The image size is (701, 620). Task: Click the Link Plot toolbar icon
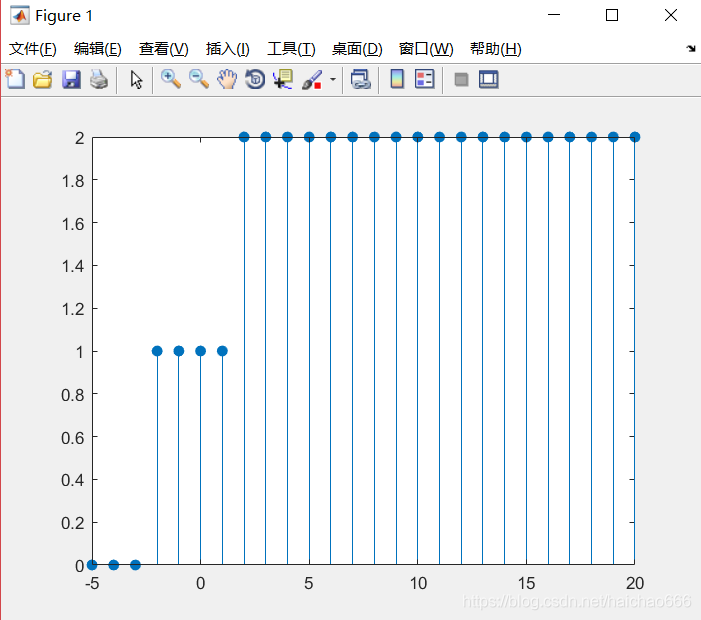(x=360, y=80)
